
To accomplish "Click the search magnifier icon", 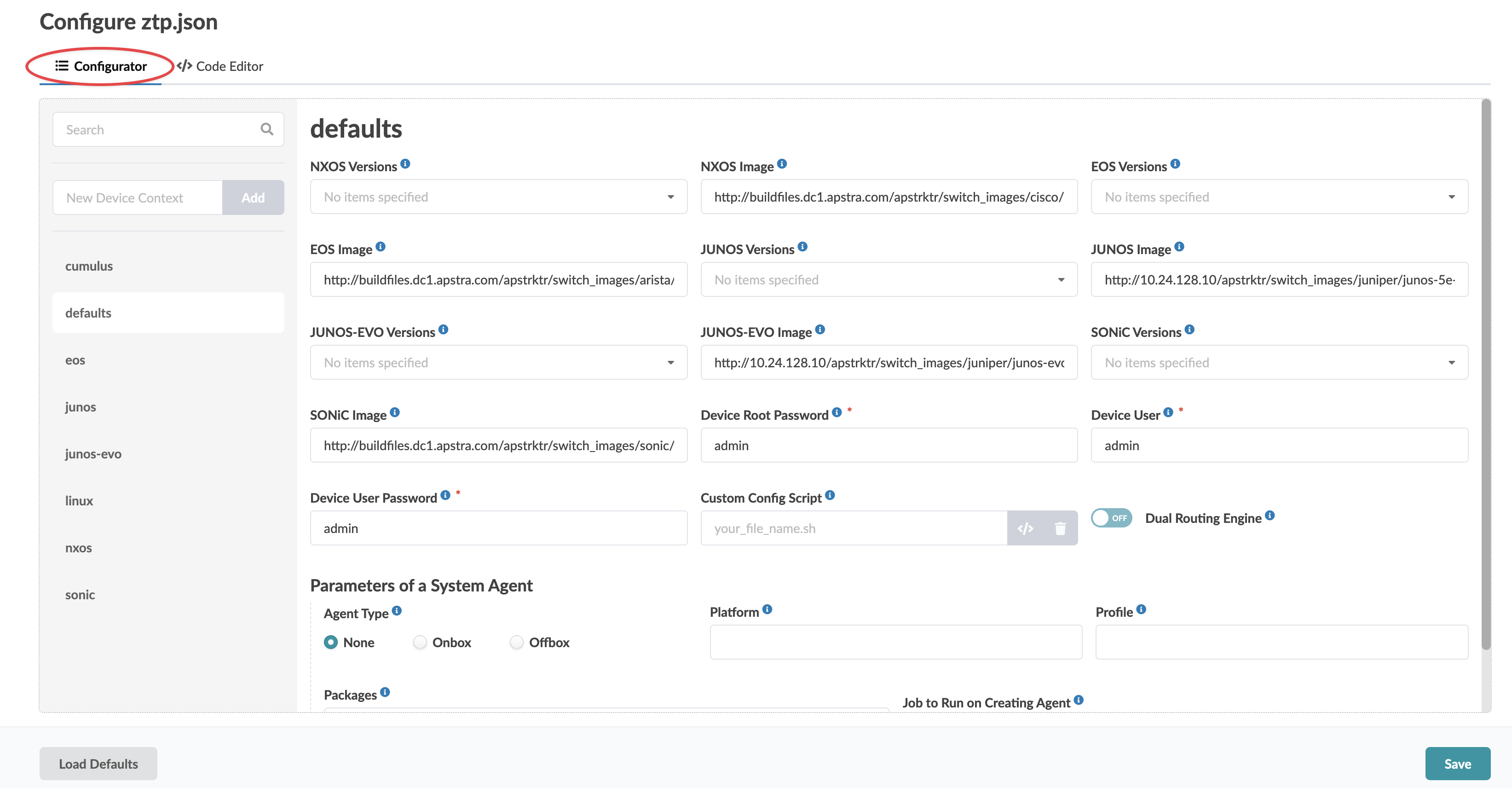I will tap(266, 129).
